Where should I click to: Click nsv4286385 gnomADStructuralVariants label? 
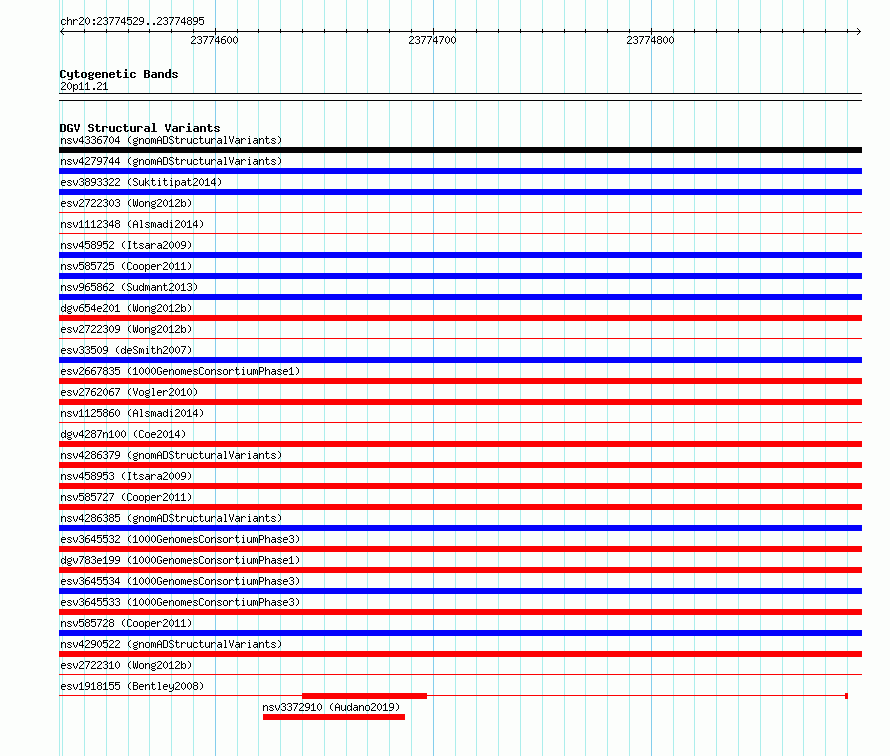click(x=171, y=518)
